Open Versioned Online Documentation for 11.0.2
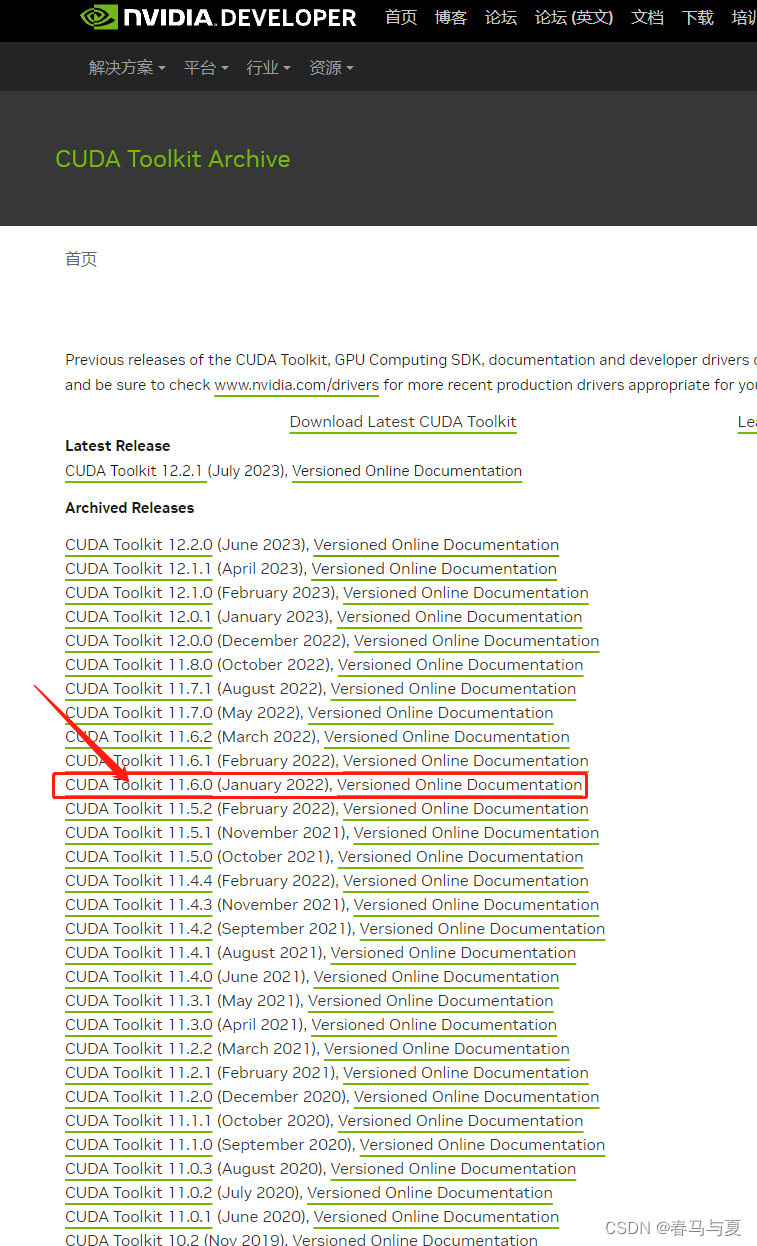The image size is (757, 1246). (430, 1193)
